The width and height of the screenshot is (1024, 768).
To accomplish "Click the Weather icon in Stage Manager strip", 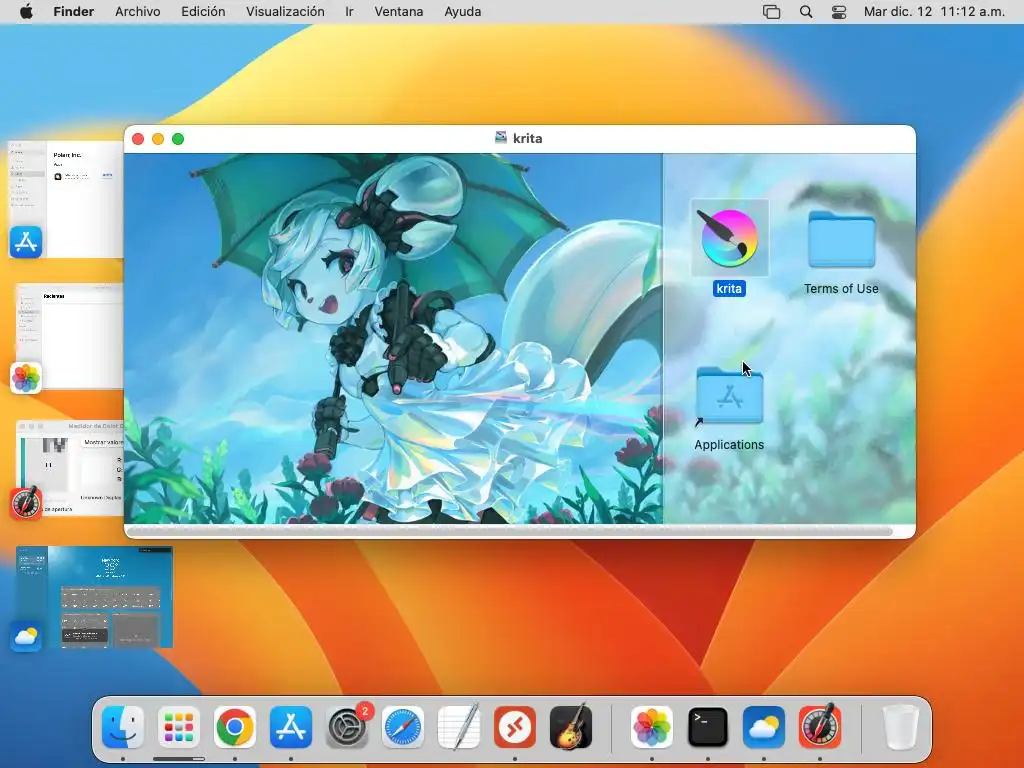I will point(26,636).
